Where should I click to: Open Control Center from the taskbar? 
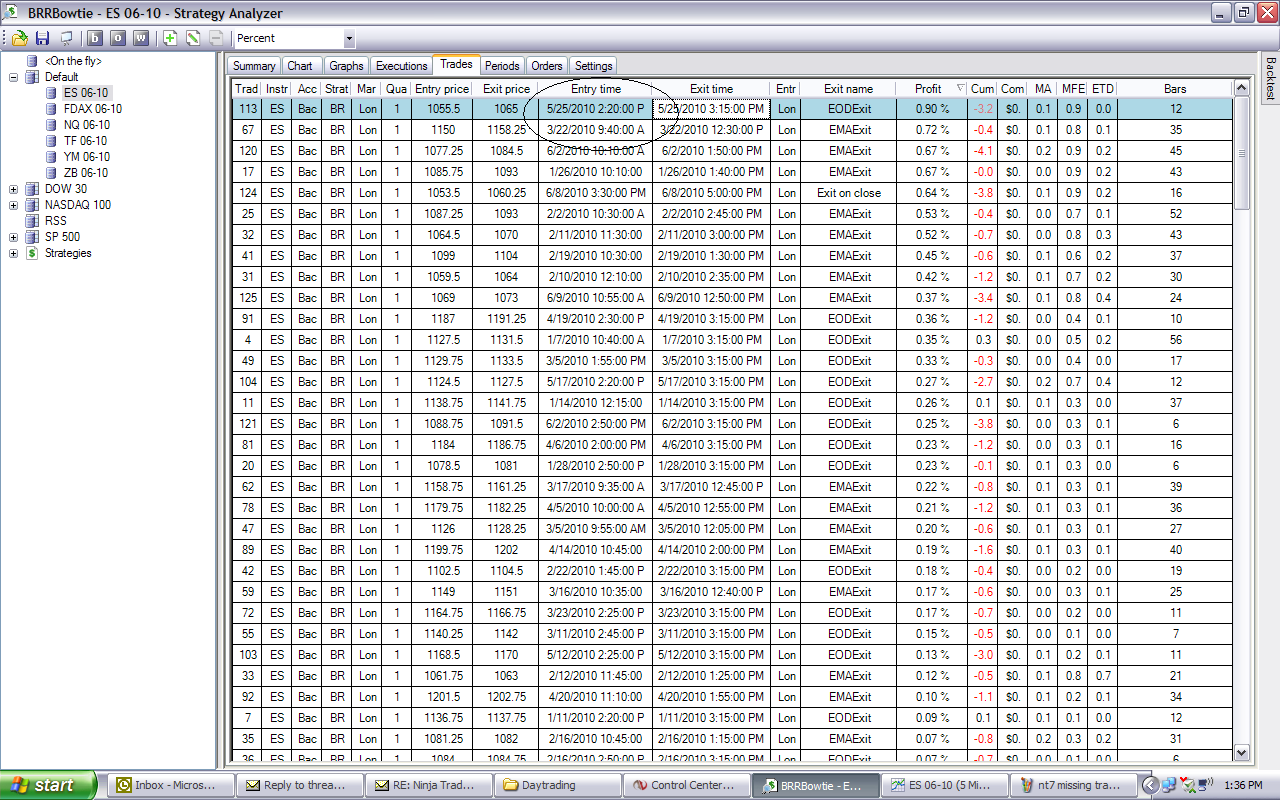687,785
